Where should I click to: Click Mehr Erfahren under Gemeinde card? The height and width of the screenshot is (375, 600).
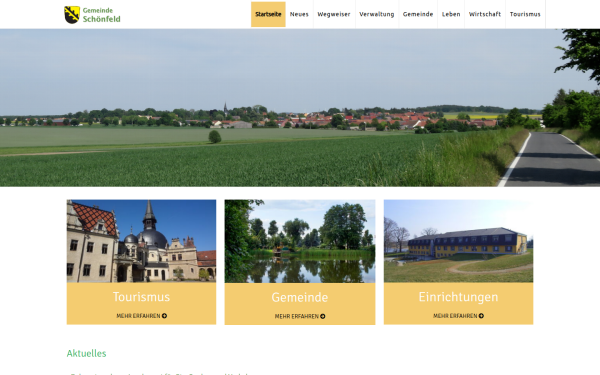coord(300,316)
